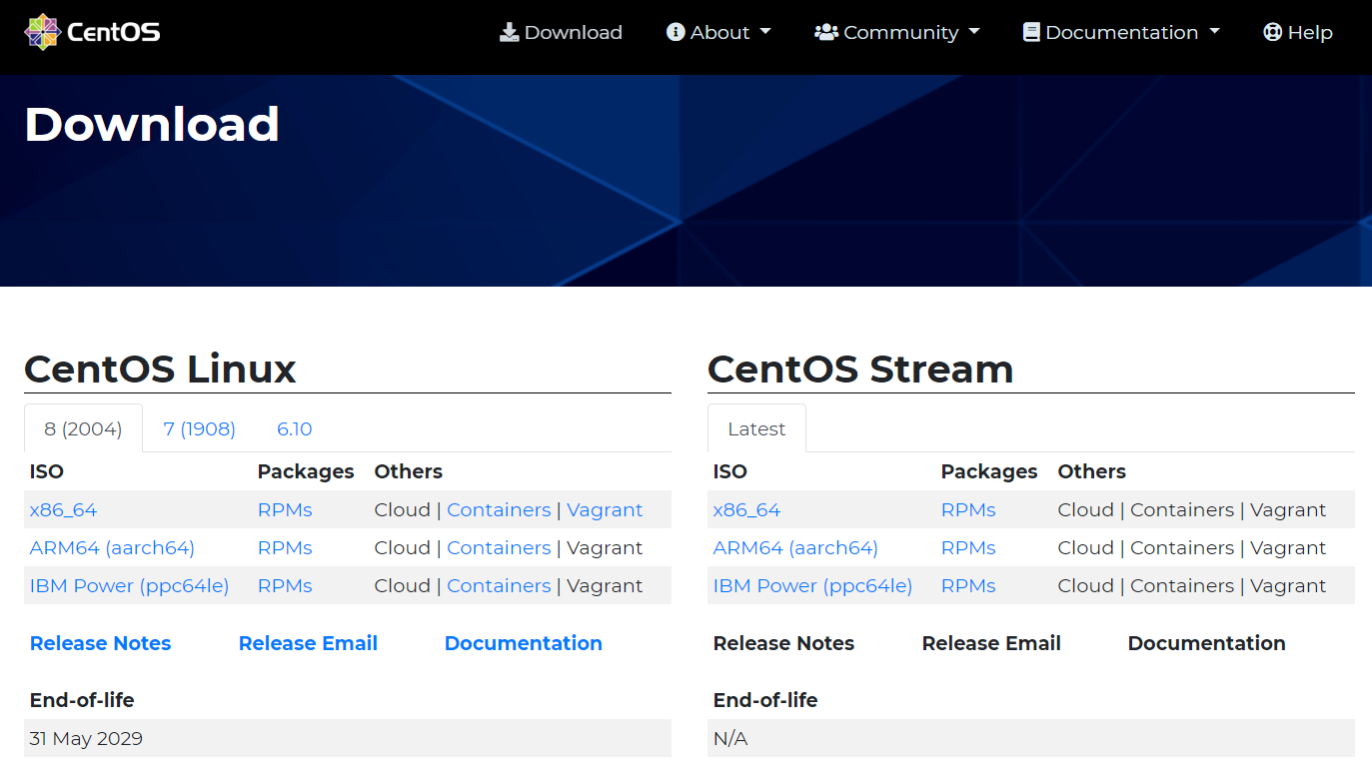The height and width of the screenshot is (771, 1372).
Task: Click the Help lifebuoy icon
Action: coord(1272,32)
